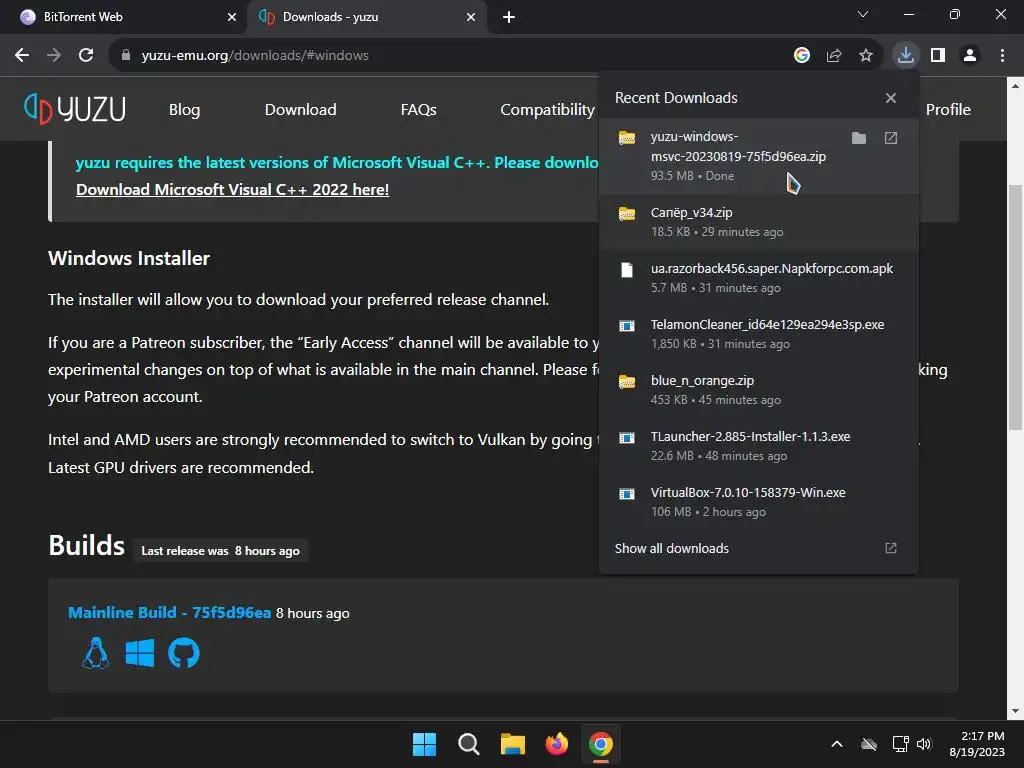This screenshot has width=1024, height=768.
Task: Click the address bar URL
Action: tap(255, 55)
